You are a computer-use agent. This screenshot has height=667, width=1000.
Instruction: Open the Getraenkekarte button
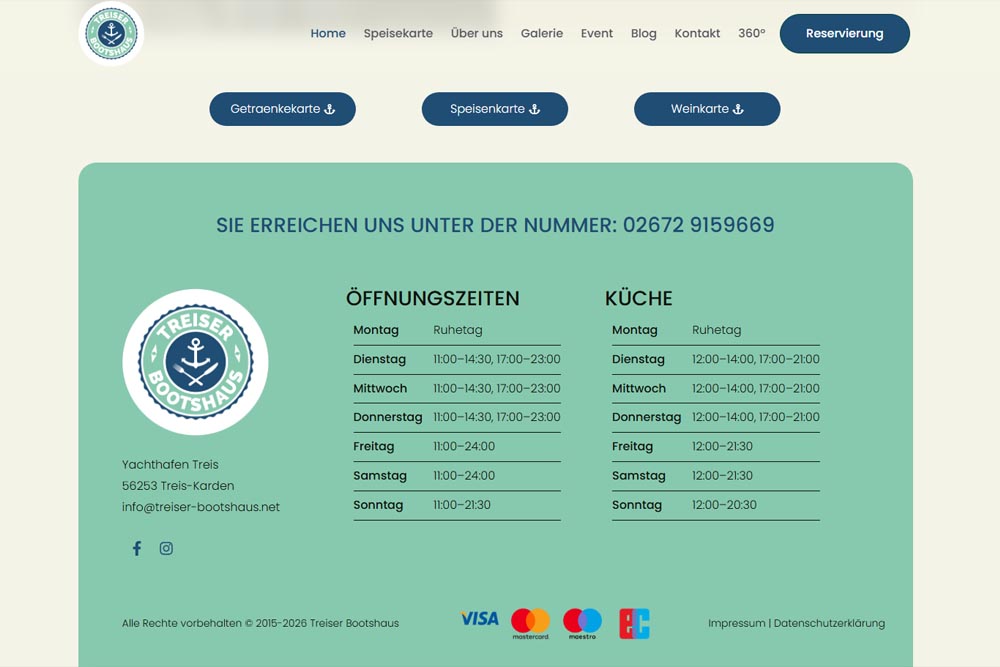tap(283, 109)
